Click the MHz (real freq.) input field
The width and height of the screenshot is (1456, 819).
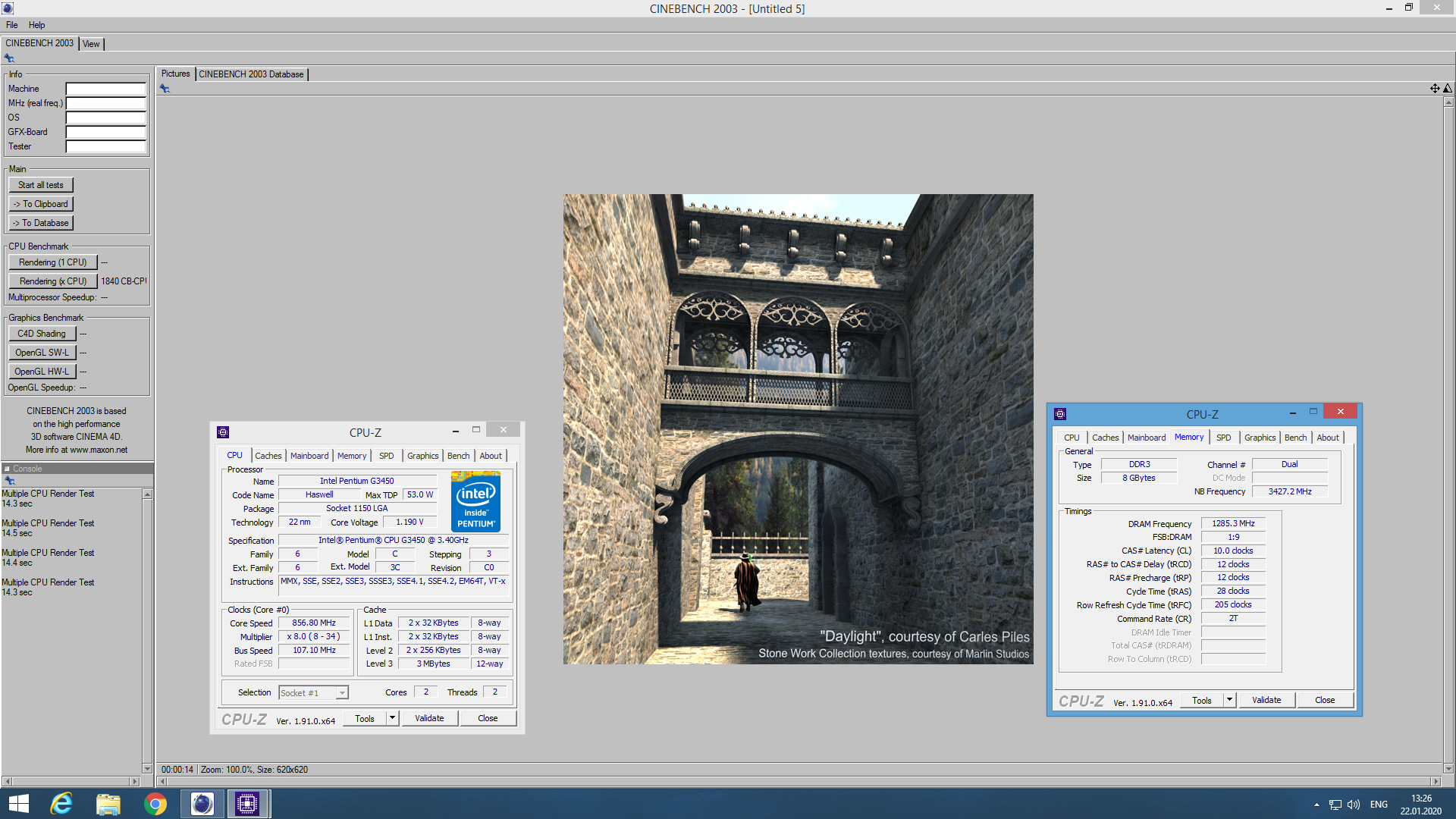[105, 103]
